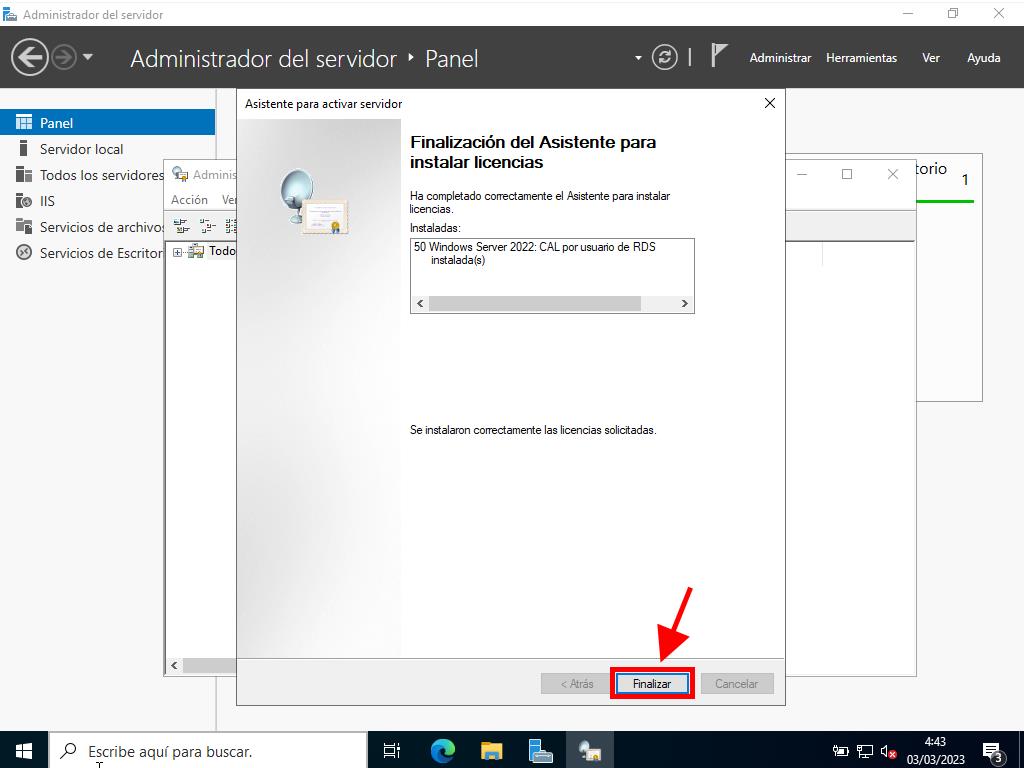Image resolution: width=1024 pixels, height=768 pixels.
Task: Open the notifications flag
Action: point(718,56)
